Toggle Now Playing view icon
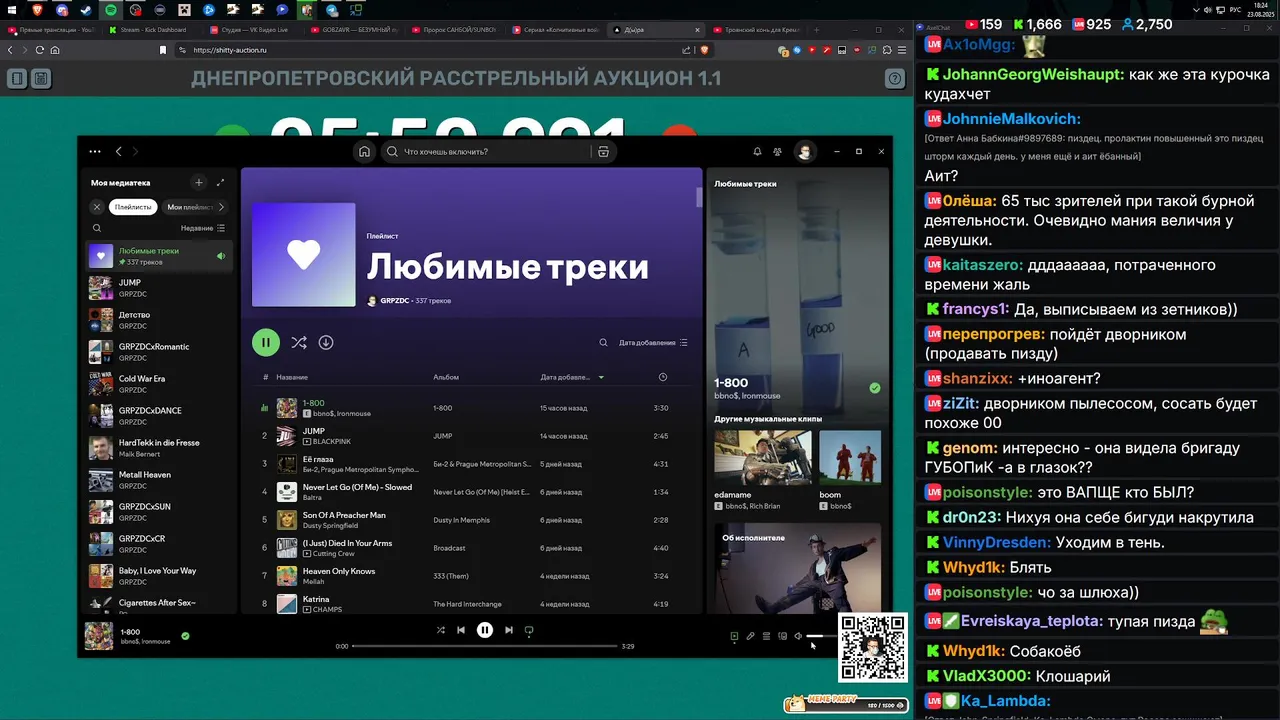 (x=734, y=636)
